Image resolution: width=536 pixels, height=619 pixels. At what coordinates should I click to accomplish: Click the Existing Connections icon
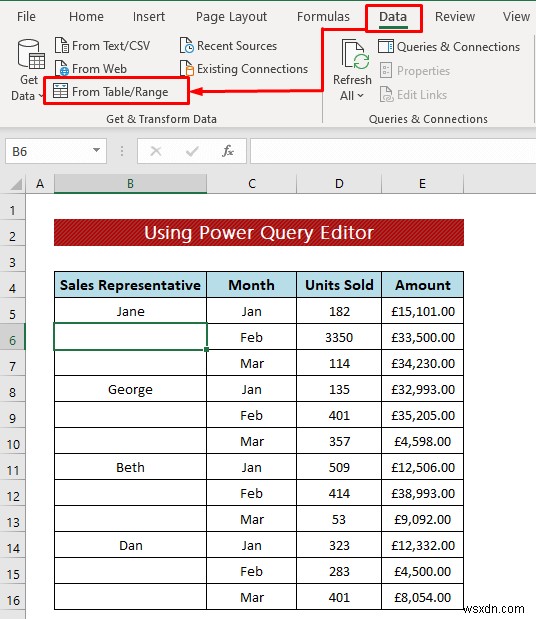(187, 68)
